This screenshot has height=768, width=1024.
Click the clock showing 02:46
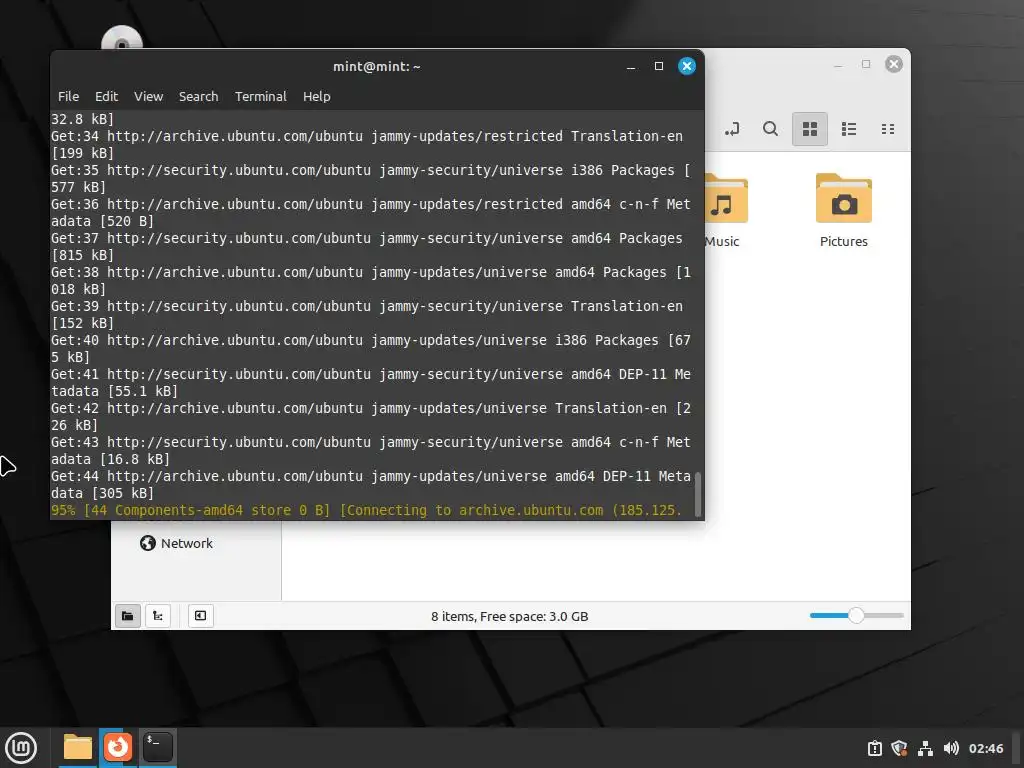point(985,748)
